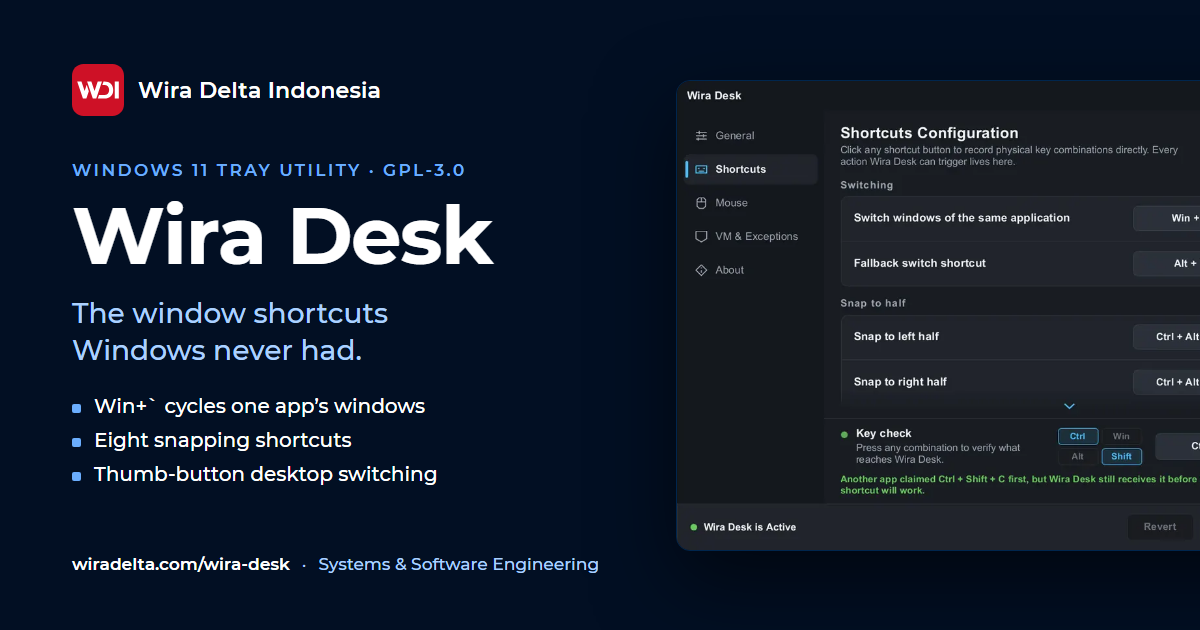Click the Revert button
Screen dimensions: 1200x630
(1160, 527)
